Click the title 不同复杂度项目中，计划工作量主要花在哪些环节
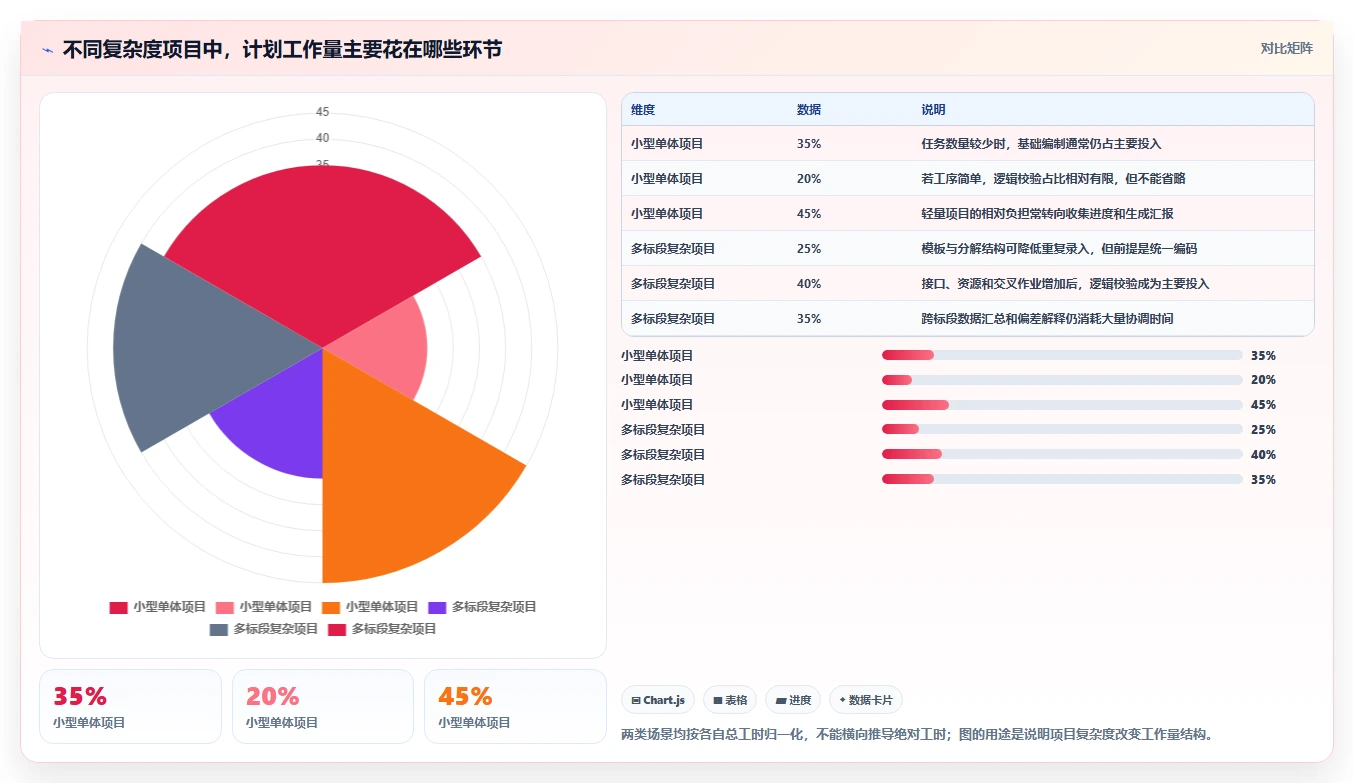1354x783 pixels. tap(282, 50)
